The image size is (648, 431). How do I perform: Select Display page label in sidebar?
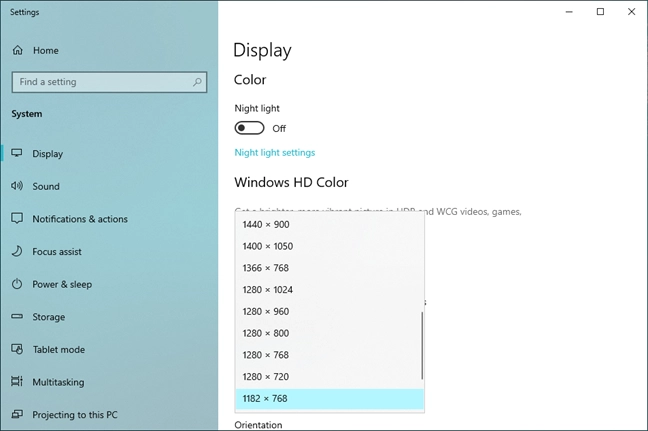(48, 154)
